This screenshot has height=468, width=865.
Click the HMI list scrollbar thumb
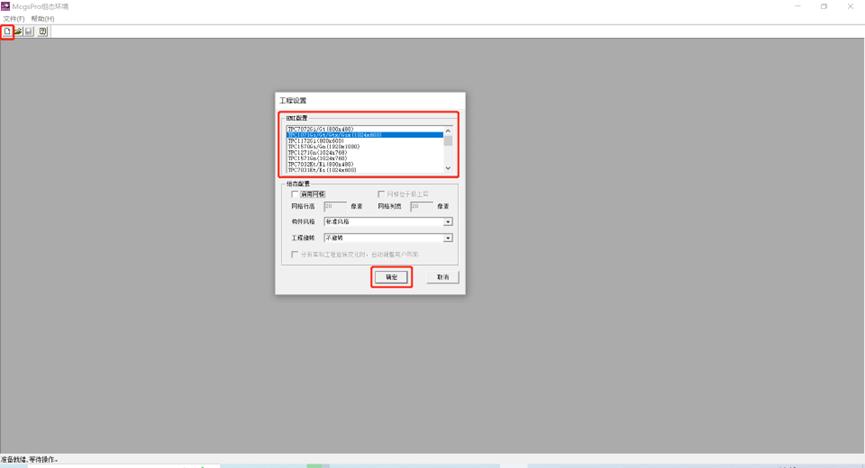[x=448, y=140]
